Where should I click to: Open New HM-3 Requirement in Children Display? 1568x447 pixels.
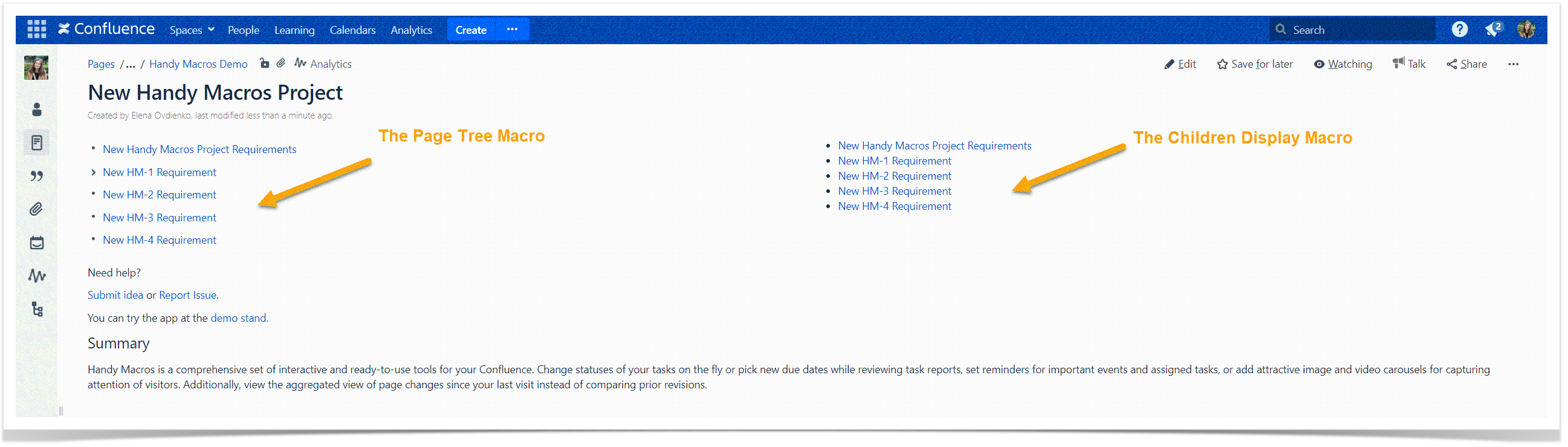click(894, 191)
